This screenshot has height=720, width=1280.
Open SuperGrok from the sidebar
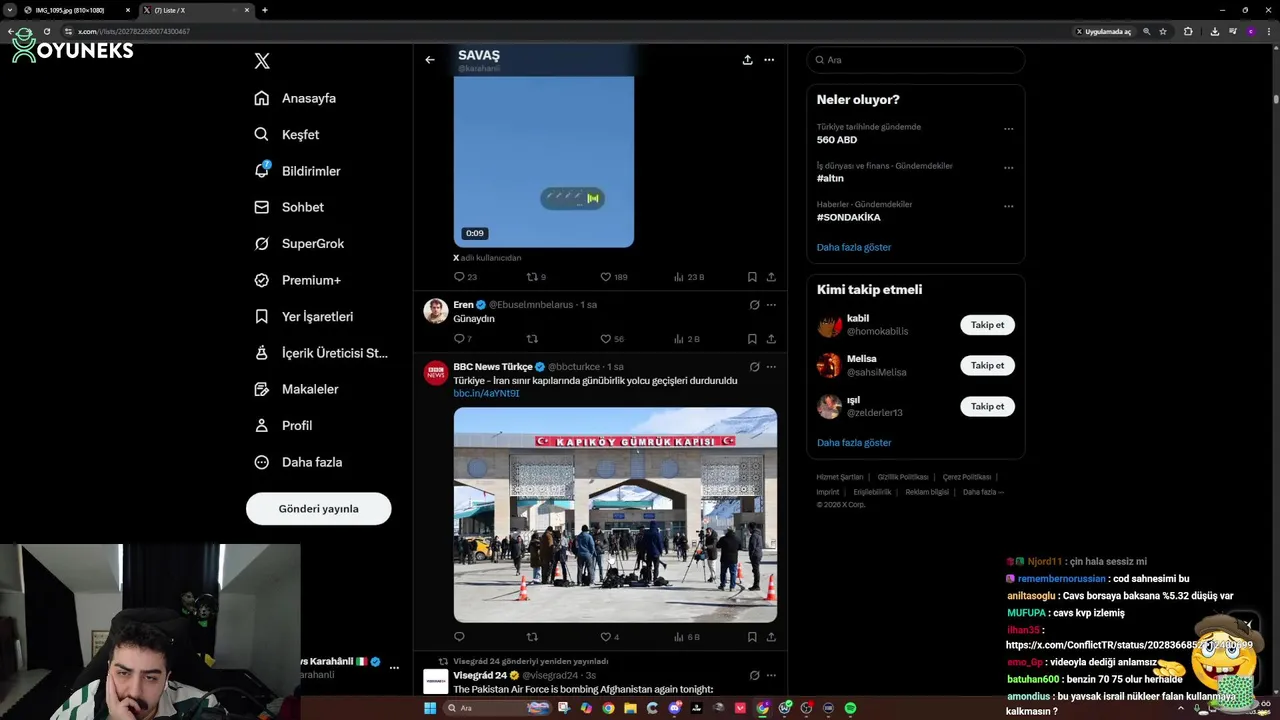[x=299, y=243]
